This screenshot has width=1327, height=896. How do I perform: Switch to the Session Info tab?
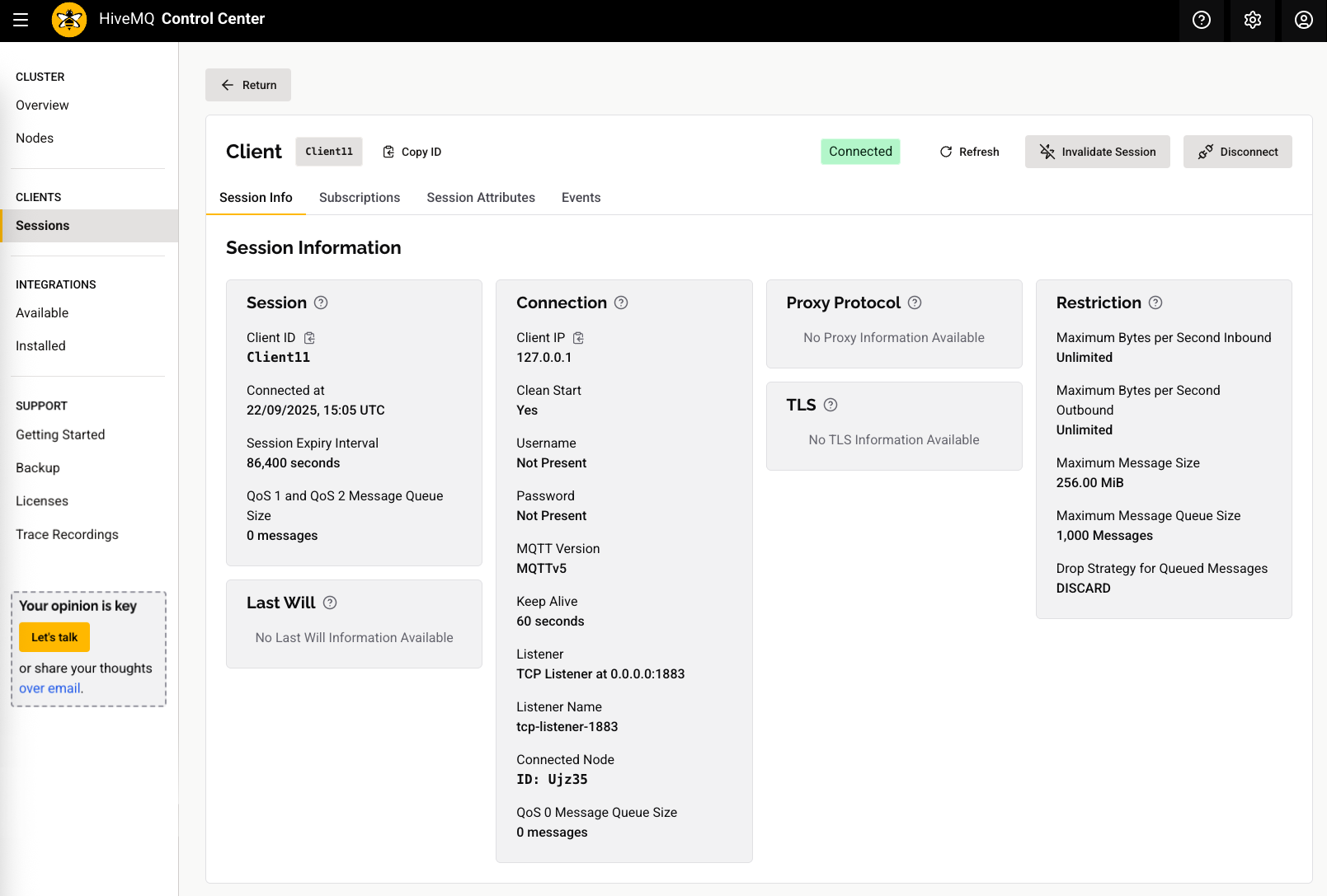pyautogui.click(x=256, y=198)
